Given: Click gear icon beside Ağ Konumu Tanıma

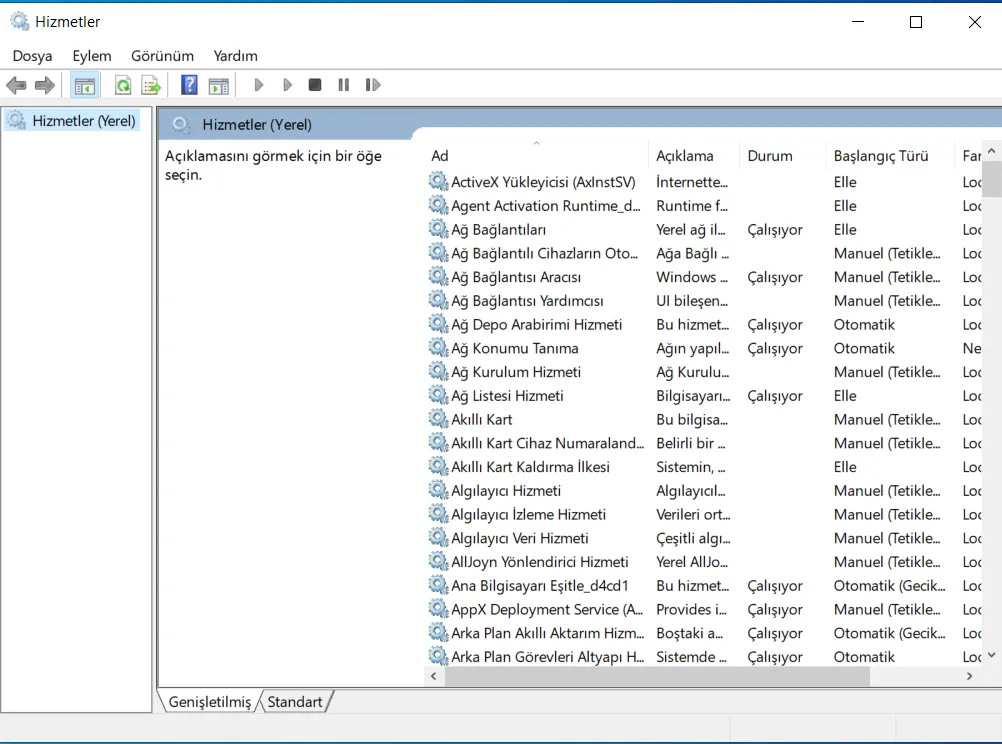Looking at the screenshot, I should coord(438,348).
